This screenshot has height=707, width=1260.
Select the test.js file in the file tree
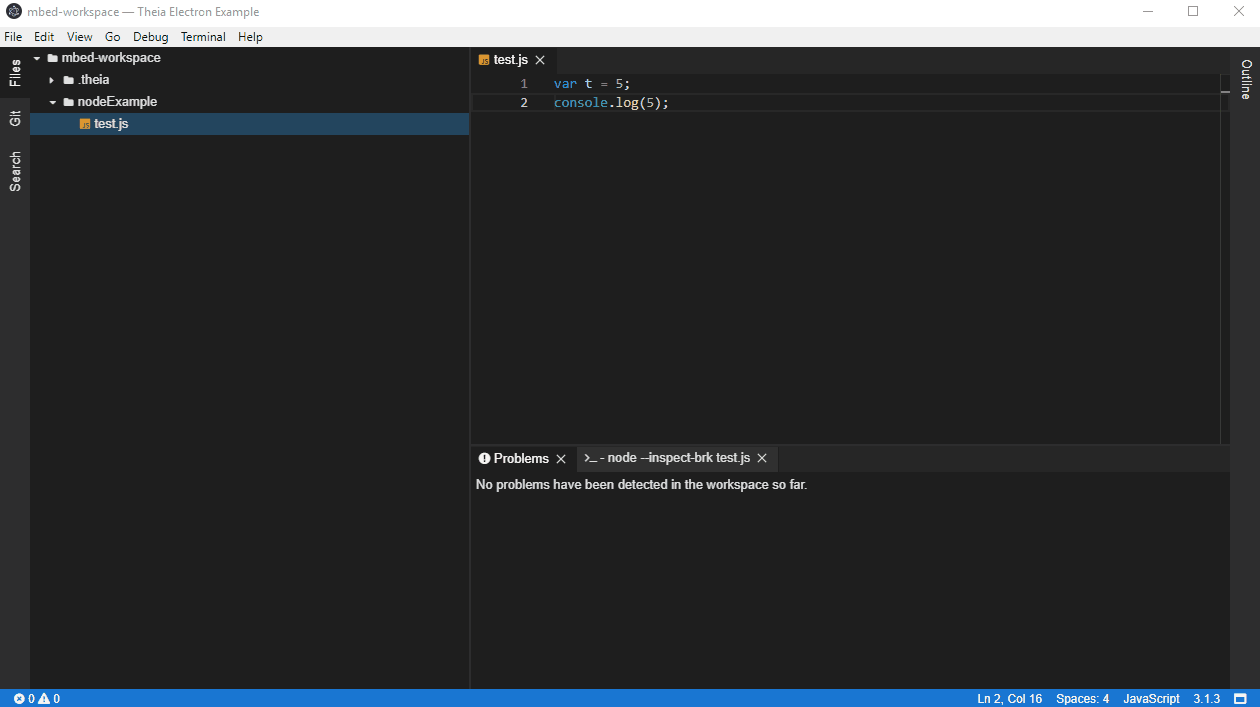click(110, 123)
